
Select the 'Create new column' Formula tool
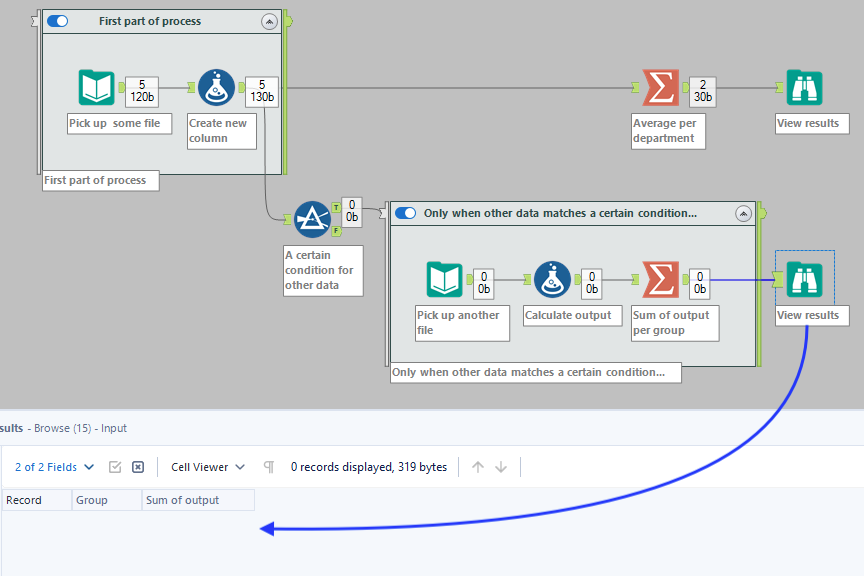(216, 88)
